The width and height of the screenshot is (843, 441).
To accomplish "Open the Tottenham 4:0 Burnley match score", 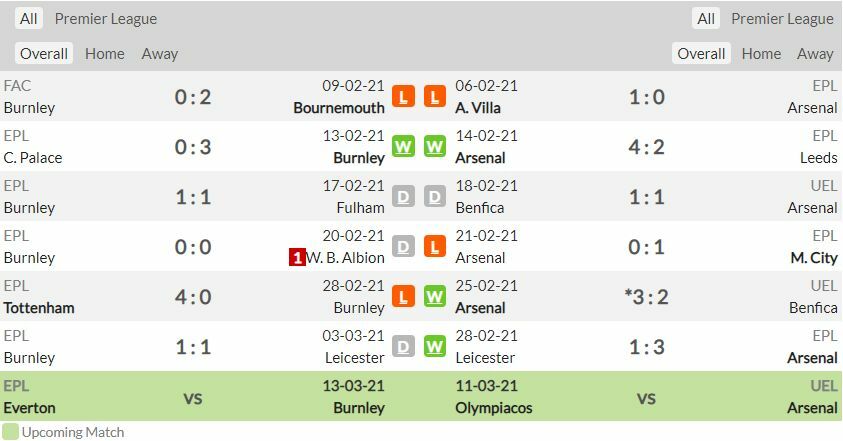I will pyautogui.click(x=193, y=297).
